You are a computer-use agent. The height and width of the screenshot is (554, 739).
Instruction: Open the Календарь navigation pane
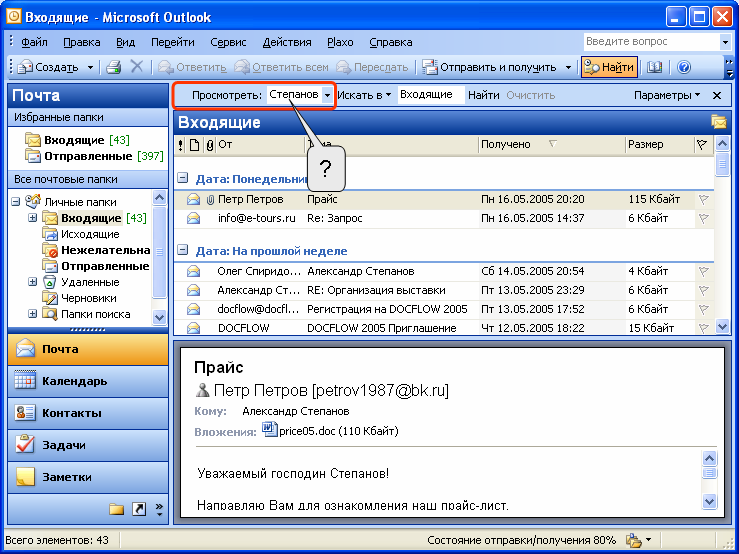[x=88, y=381]
